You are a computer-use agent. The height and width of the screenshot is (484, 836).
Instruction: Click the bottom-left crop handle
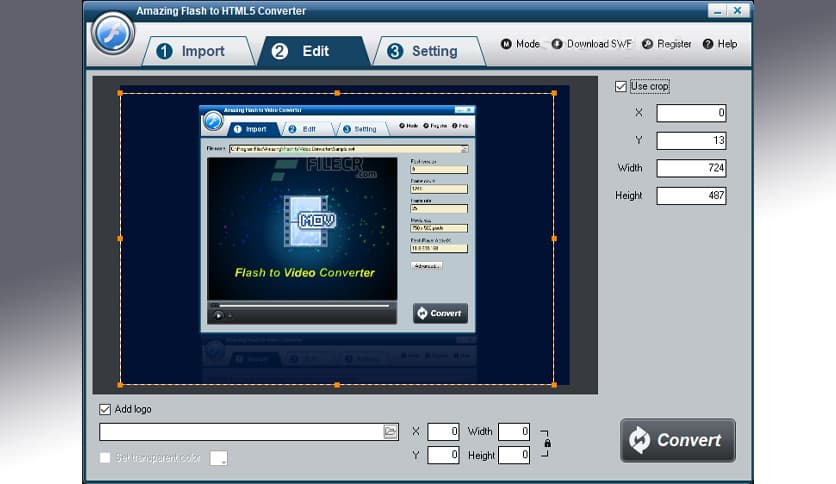click(120, 385)
